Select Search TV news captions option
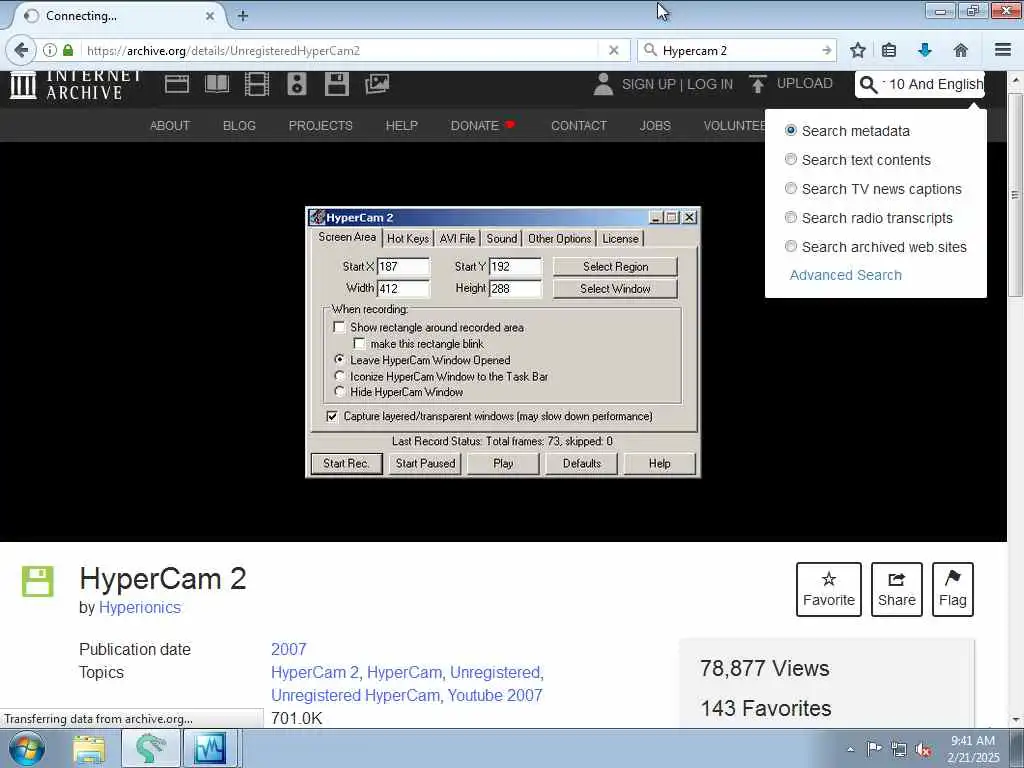The width and height of the screenshot is (1024, 768). [x=791, y=188]
